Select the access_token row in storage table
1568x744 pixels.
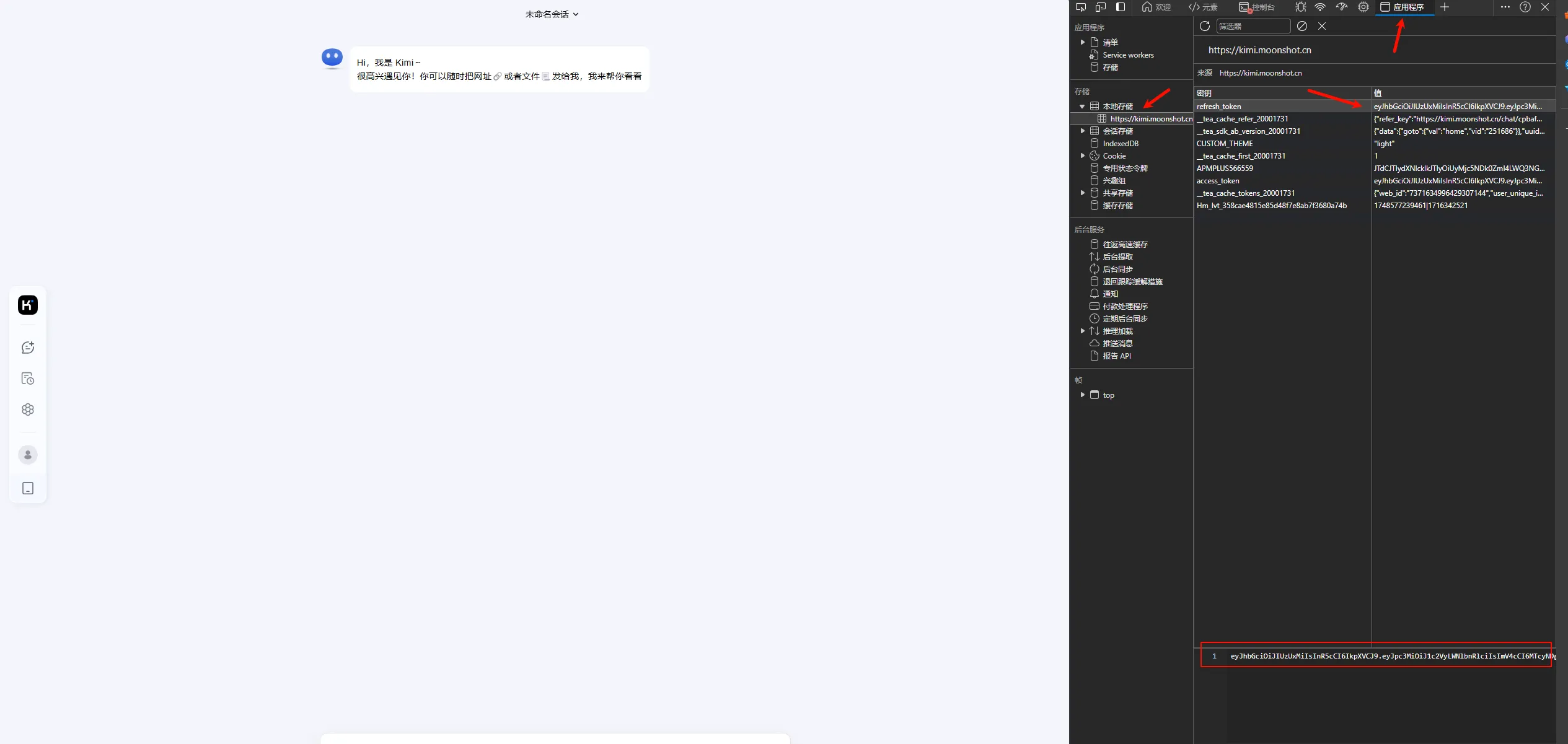click(x=1218, y=181)
